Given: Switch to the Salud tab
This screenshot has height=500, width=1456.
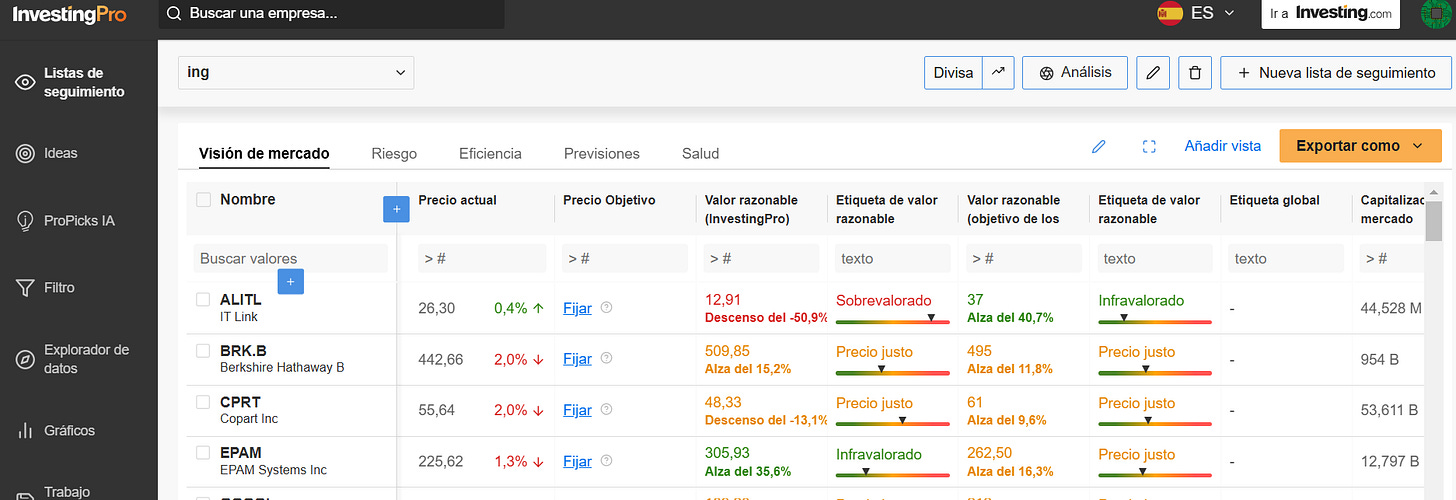Looking at the screenshot, I should click(x=700, y=153).
